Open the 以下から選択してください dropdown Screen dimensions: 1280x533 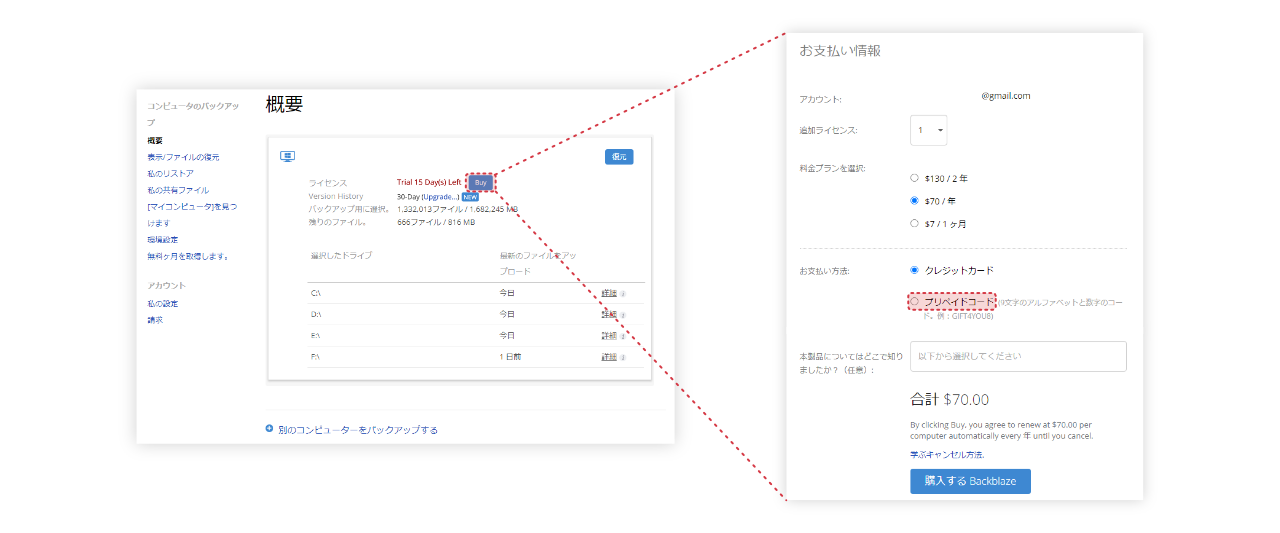(x=1018, y=356)
